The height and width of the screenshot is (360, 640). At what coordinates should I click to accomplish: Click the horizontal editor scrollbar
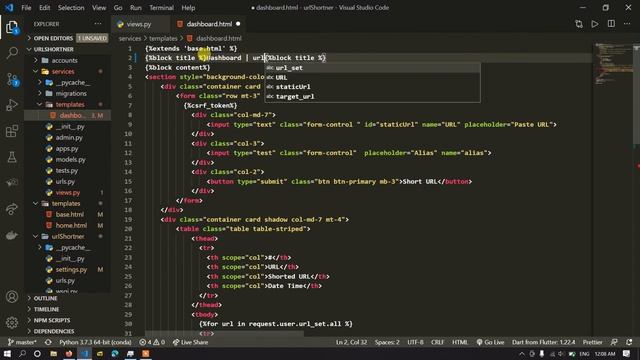pos(224,333)
